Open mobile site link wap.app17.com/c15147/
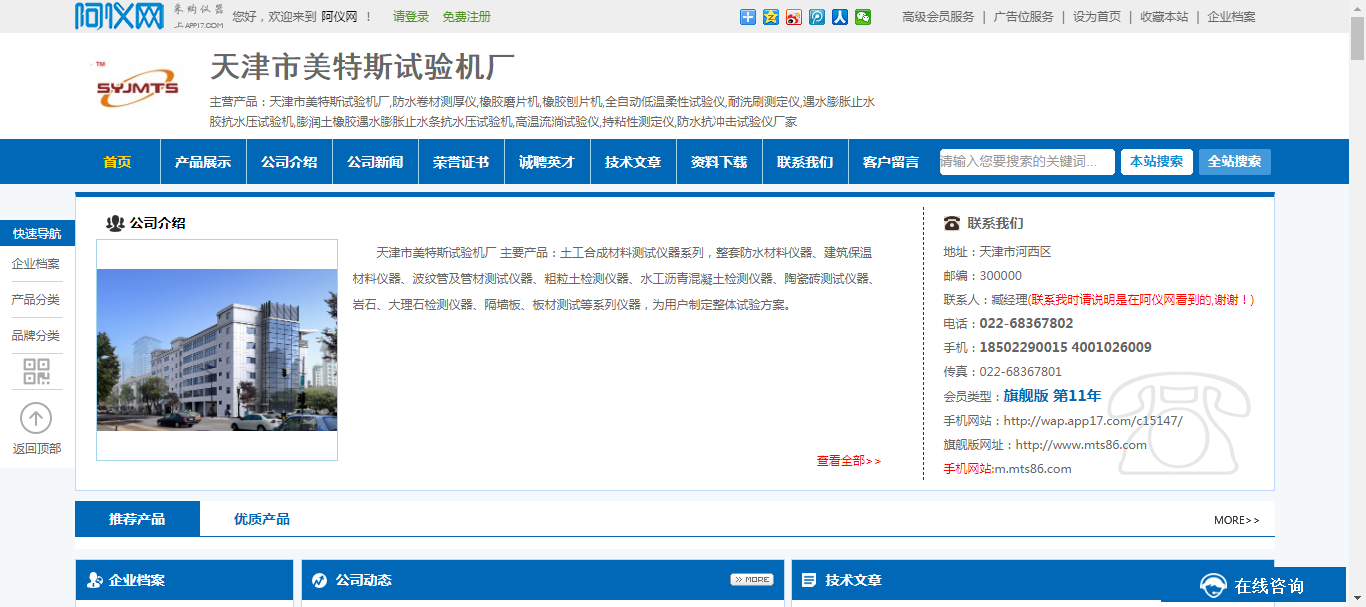Viewport: 1366px width, 607px height. click(x=1093, y=421)
